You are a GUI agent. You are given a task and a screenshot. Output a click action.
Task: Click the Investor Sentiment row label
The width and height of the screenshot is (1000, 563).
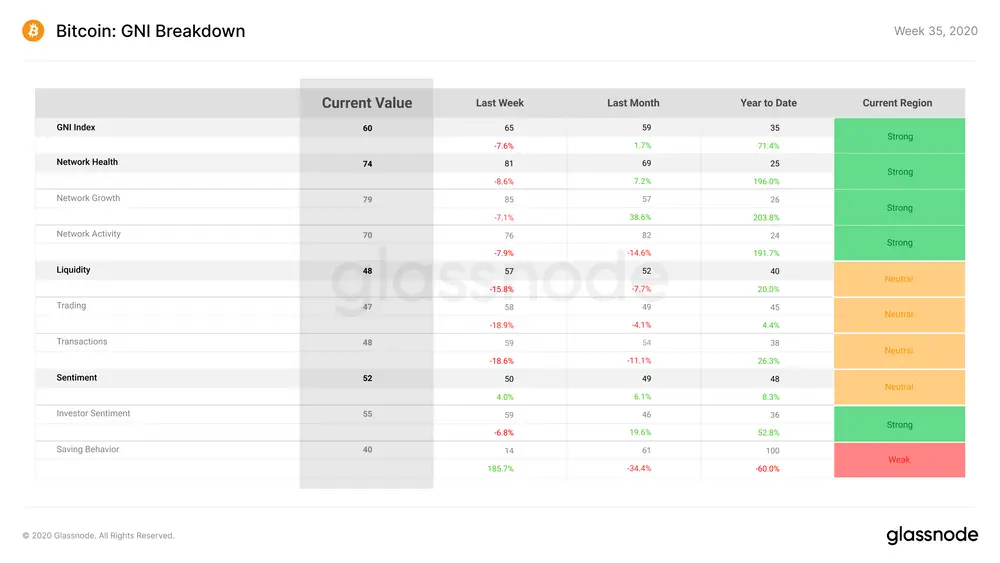point(93,413)
